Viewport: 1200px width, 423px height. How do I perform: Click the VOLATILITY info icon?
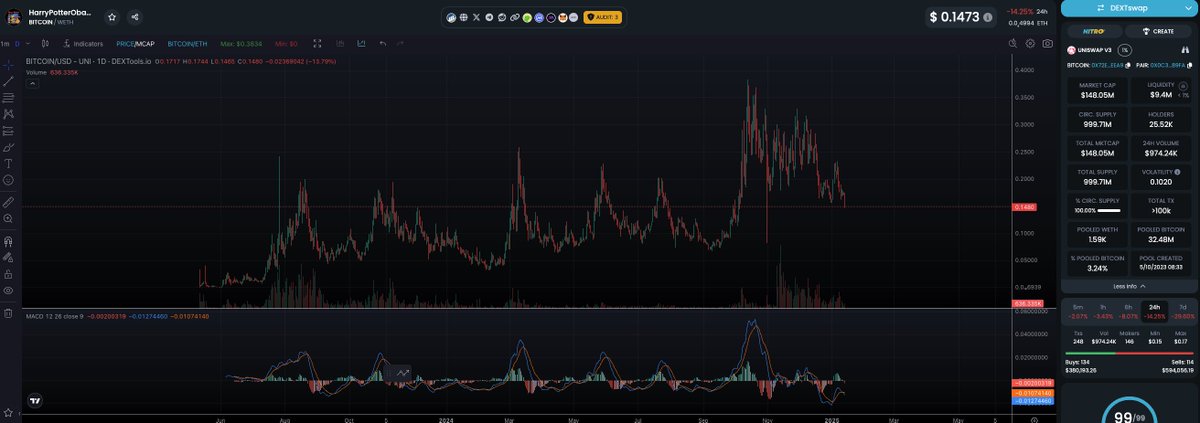coord(1178,172)
